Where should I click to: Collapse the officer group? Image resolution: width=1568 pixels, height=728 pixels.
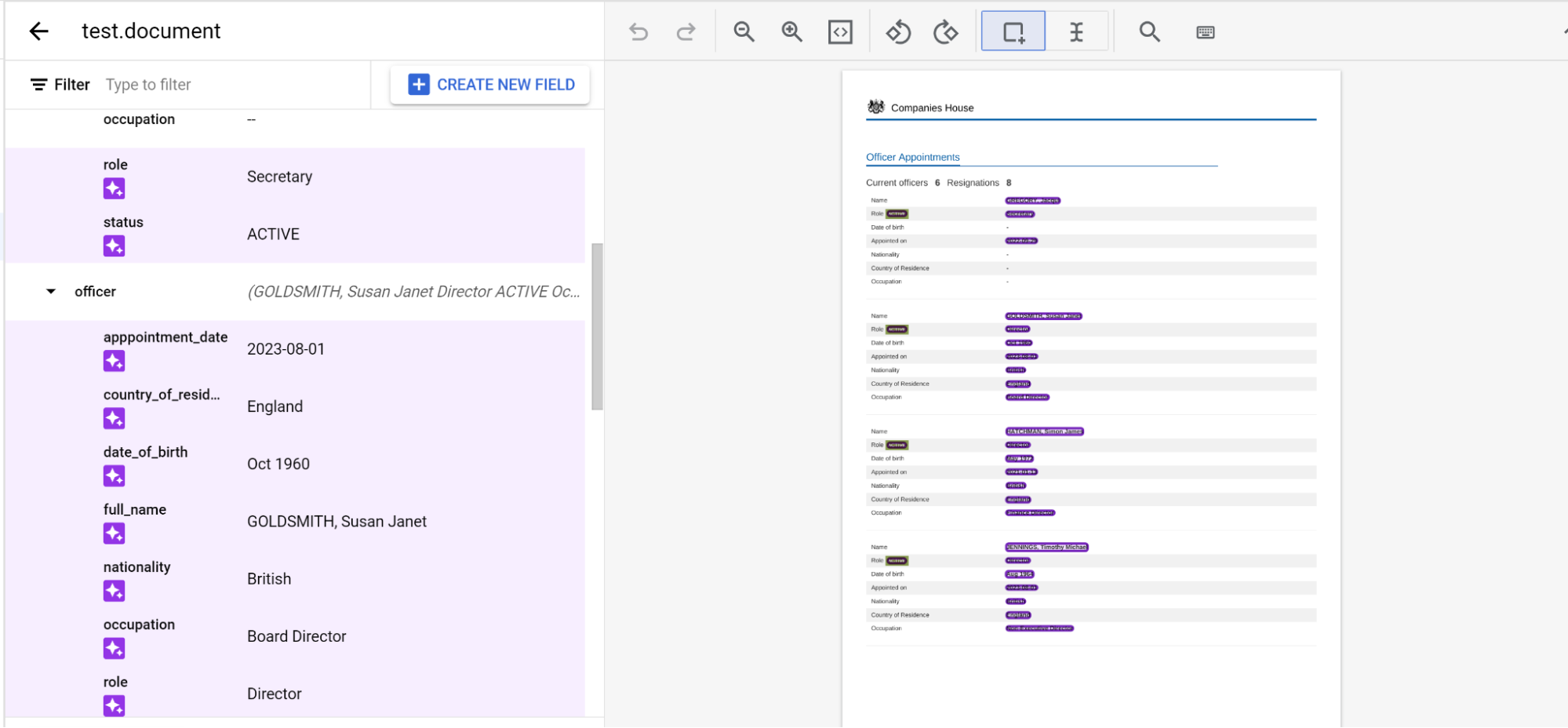point(51,292)
